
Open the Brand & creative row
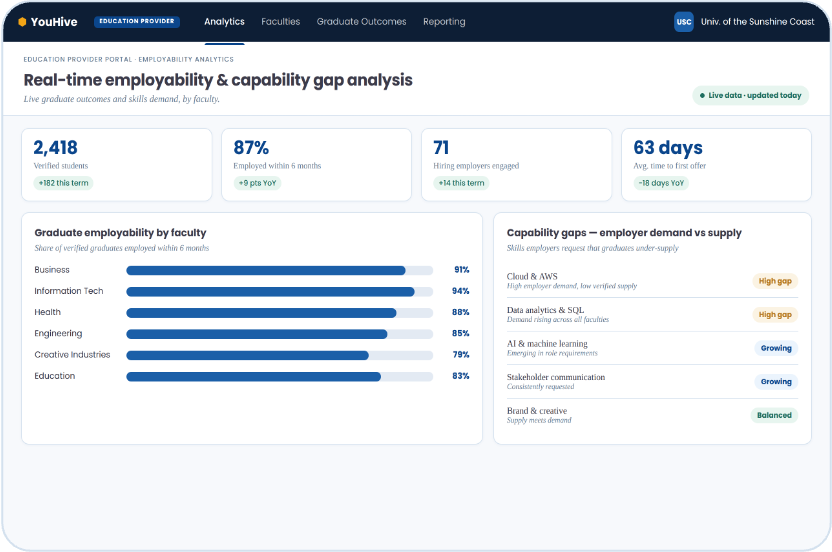[652, 415]
